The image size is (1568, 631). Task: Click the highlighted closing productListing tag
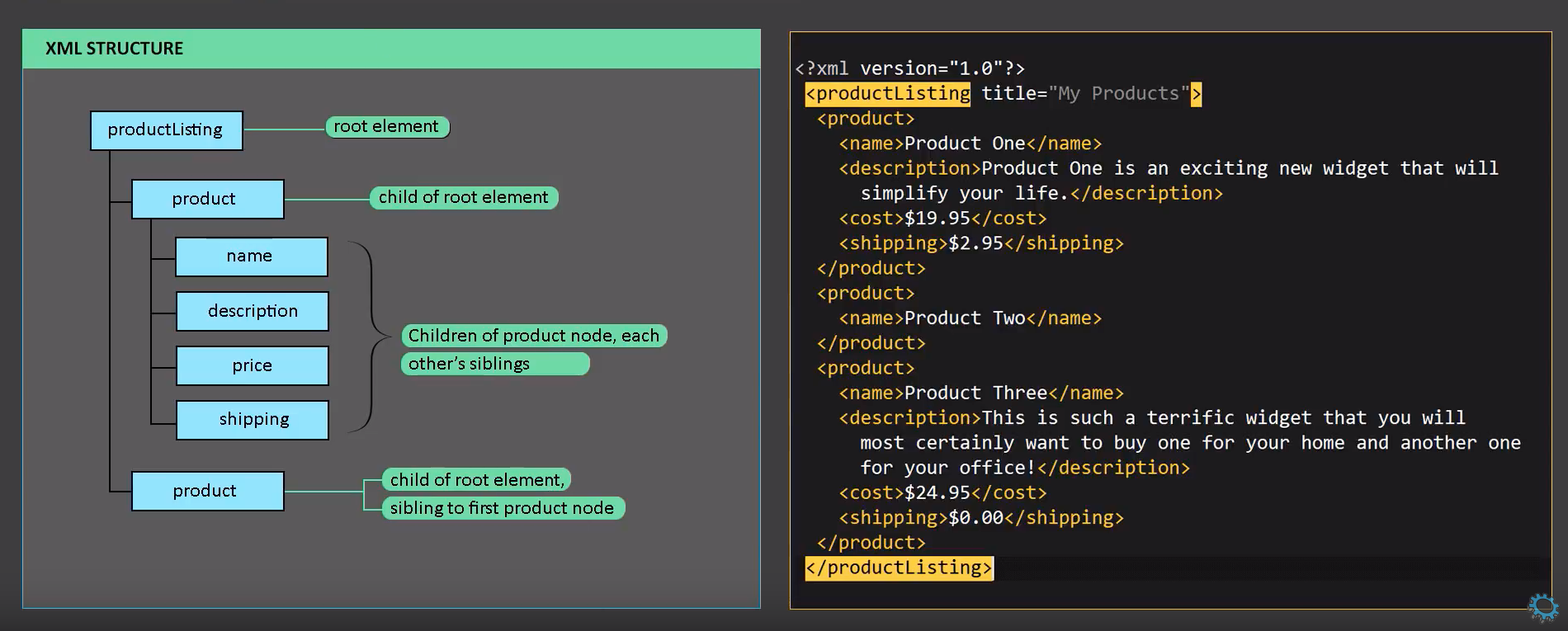point(900,567)
